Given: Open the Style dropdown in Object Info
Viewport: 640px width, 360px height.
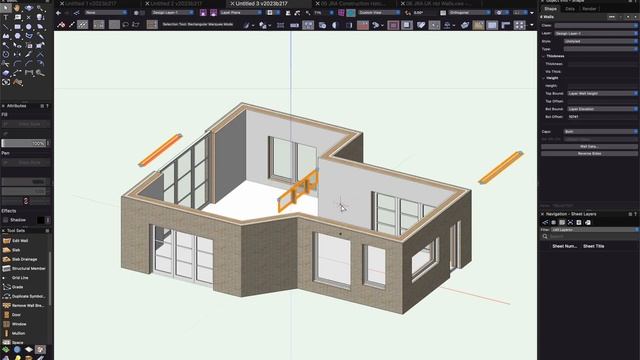Looking at the screenshot, I should [x=600, y=41].
